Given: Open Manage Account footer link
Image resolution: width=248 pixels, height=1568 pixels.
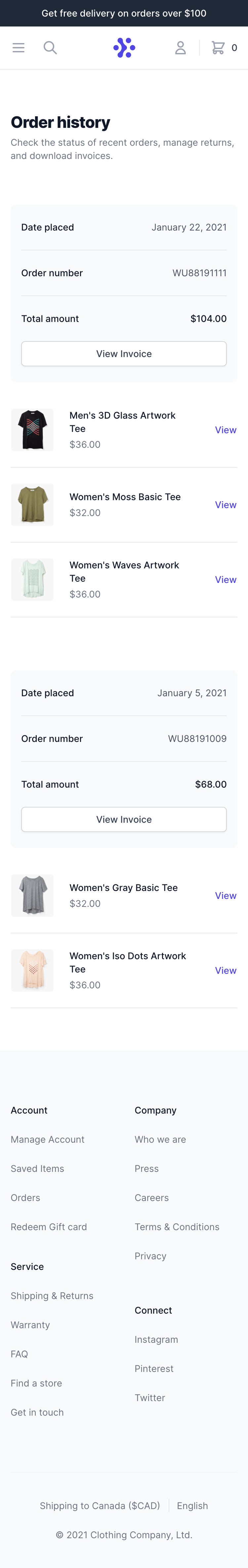Looking at the screenshot, I should point(47,1139).
